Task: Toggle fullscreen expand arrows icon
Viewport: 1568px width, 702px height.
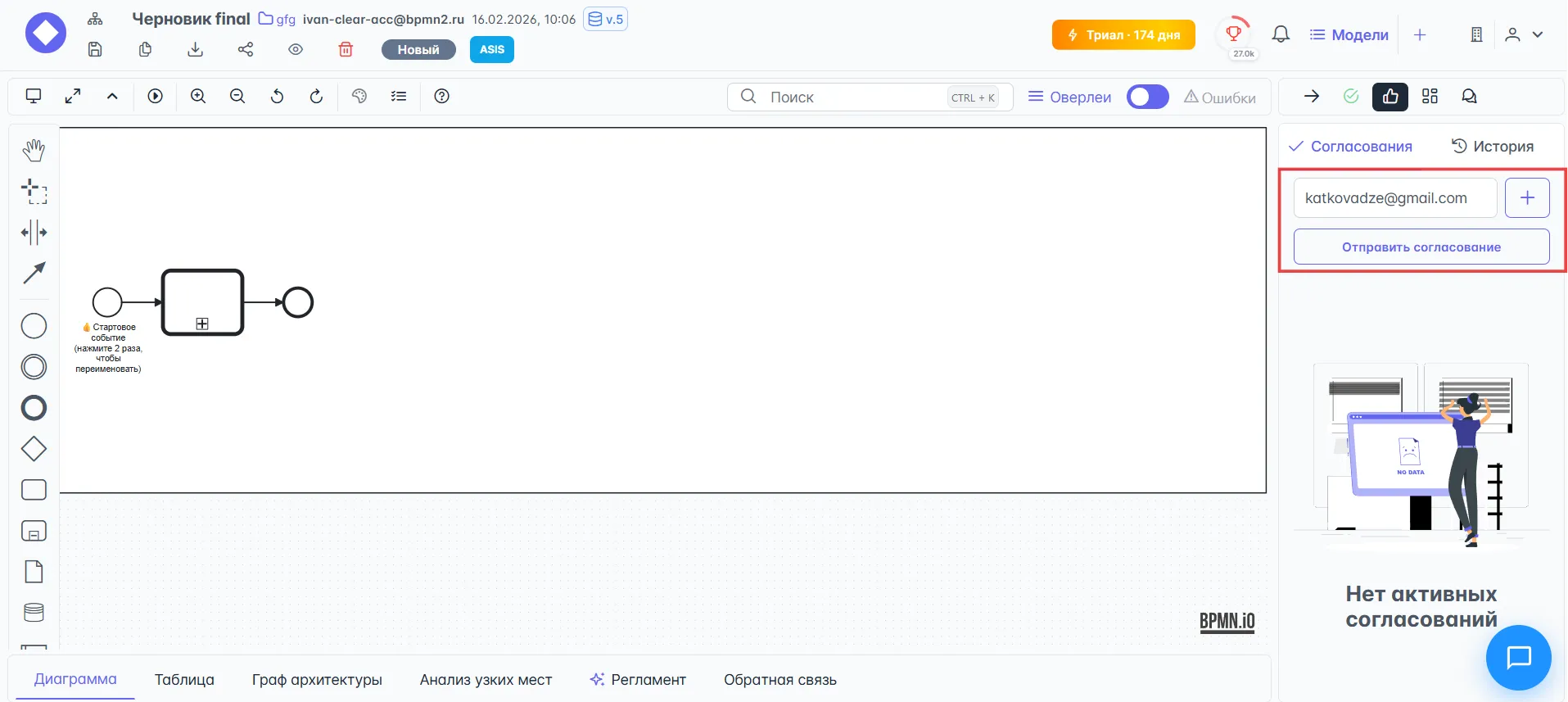Action: click(x=73, y=97)
